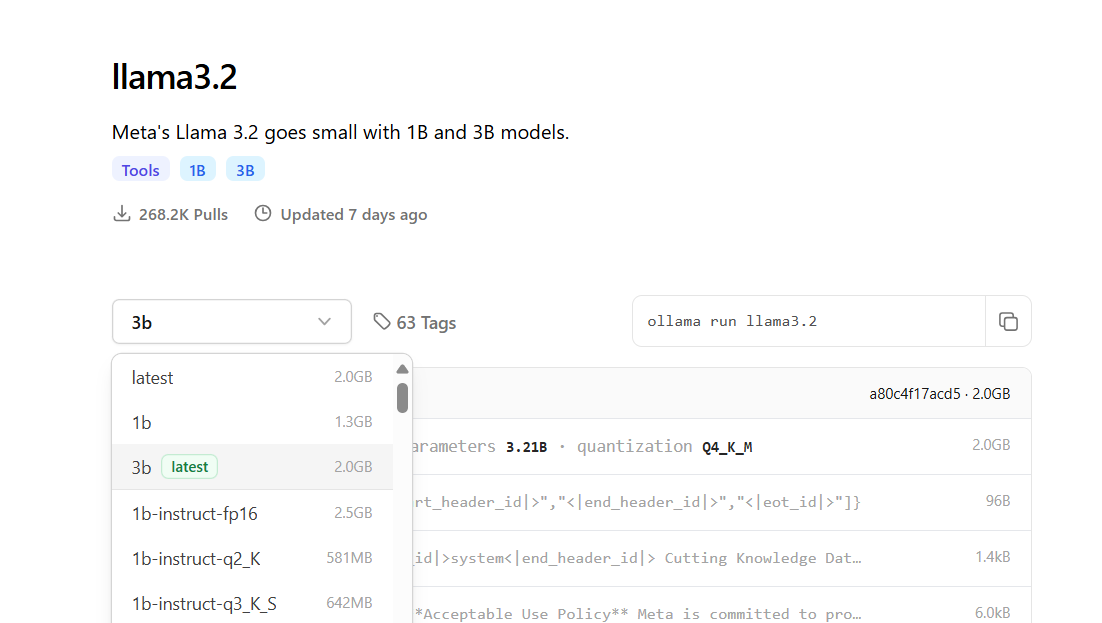This screenshot has height=623, width=1102.
Task: Click the clock updated icon
Action: click(x=263, y=214)
